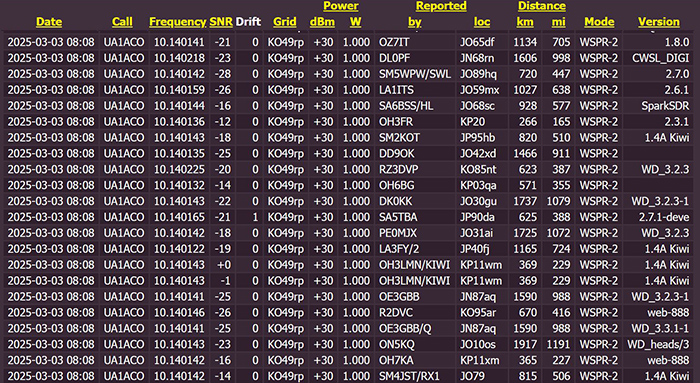Sort by km distance header
700x383 pixels.
click(x=525, y=21)
